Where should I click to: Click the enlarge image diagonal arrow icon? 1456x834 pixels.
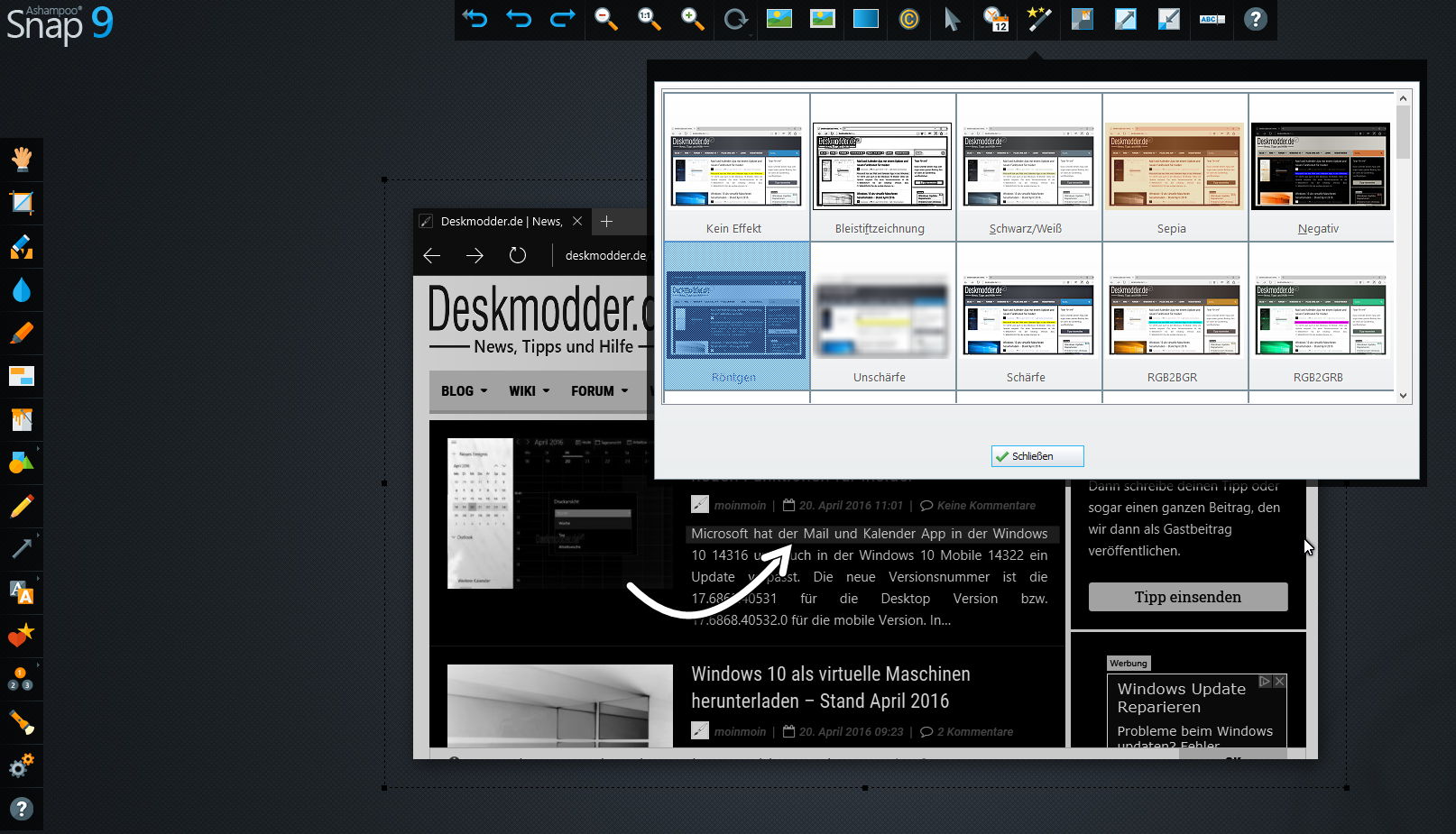(1125, 19)
